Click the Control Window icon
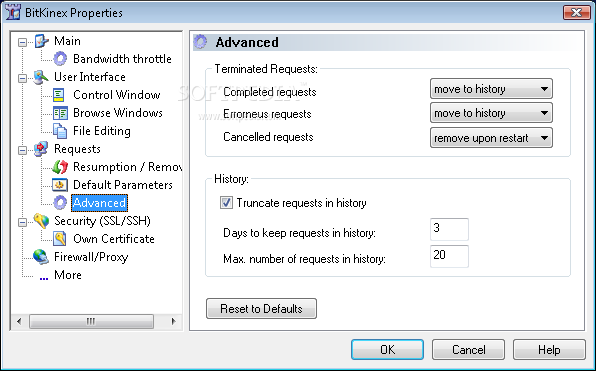 pyautogui.click(x=60, y=95)
